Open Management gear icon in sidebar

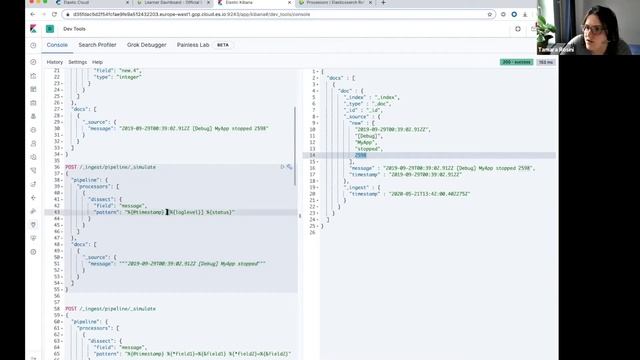33,252
